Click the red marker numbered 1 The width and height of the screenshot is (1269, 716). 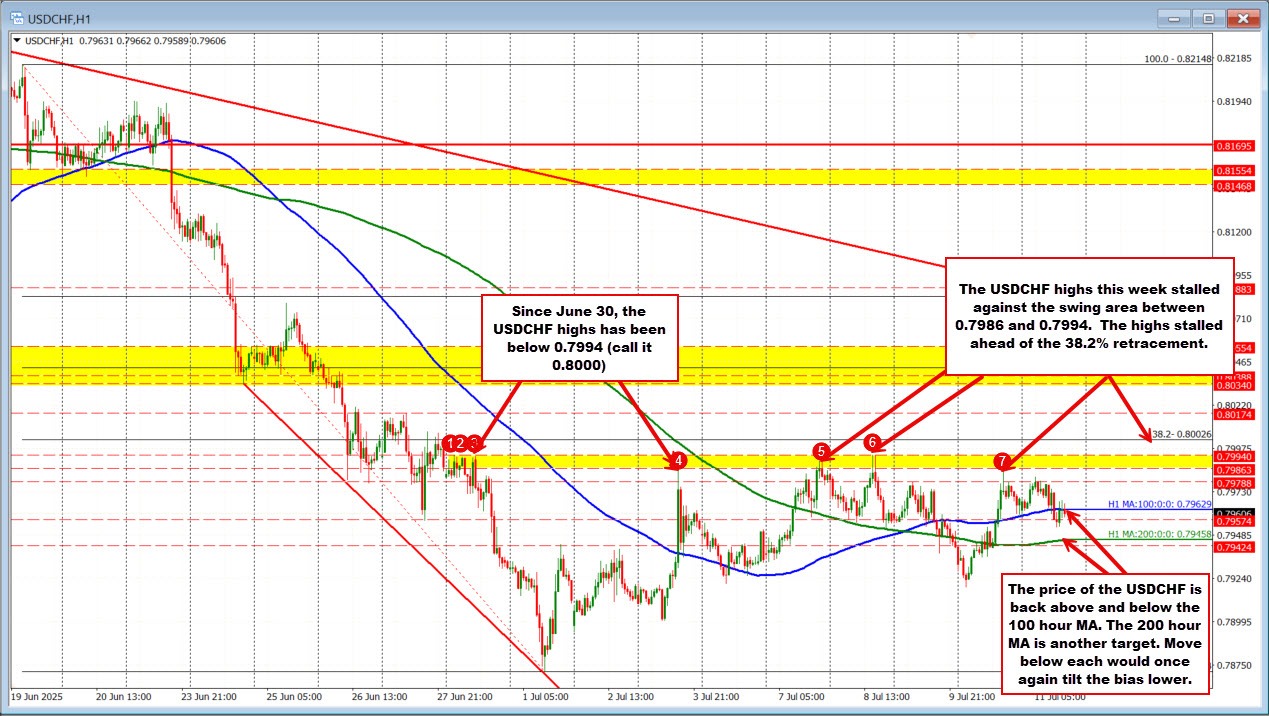450,442
